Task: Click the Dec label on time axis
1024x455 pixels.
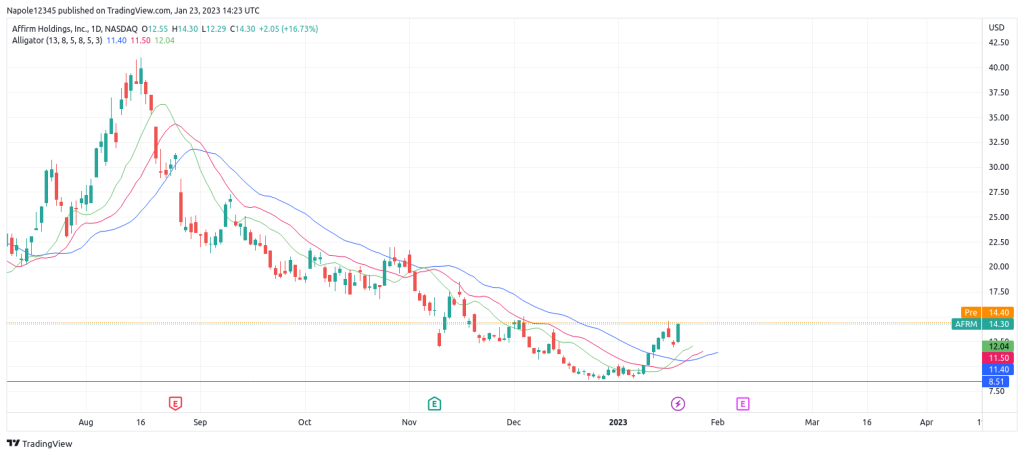Action: click(x=513, y=422)
